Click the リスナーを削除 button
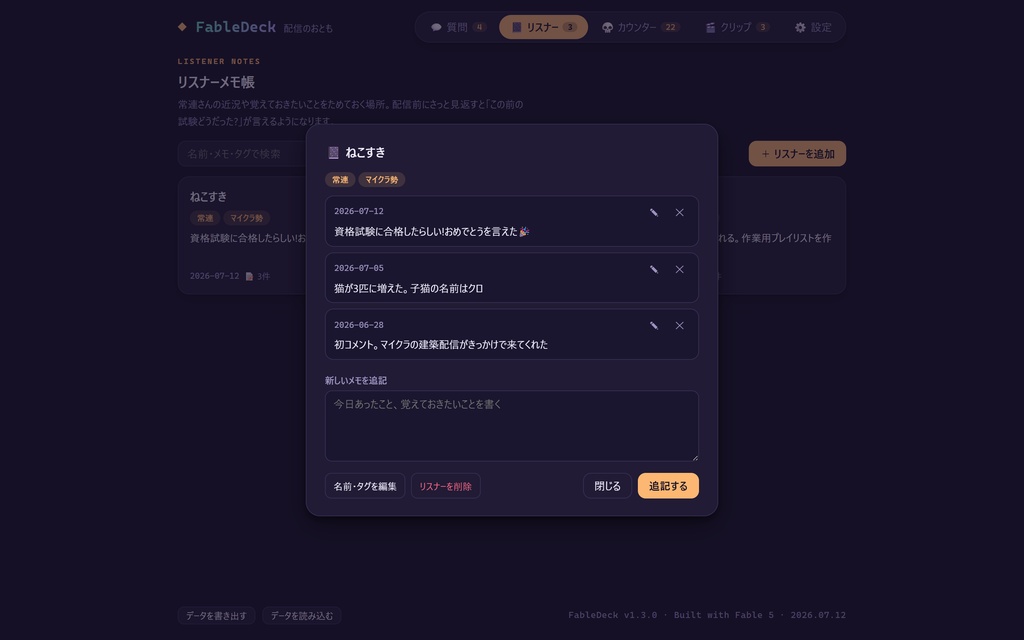 tap(445, 486)
